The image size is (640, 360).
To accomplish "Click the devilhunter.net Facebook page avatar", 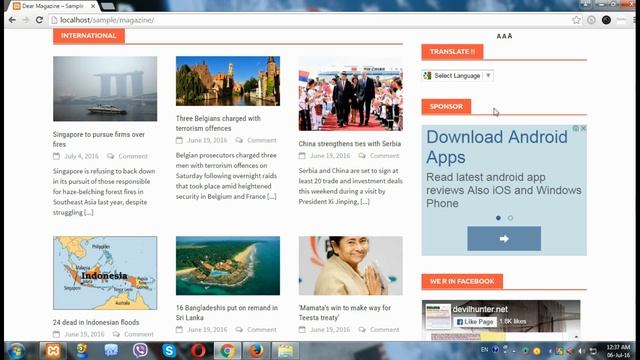I will 438,316.
